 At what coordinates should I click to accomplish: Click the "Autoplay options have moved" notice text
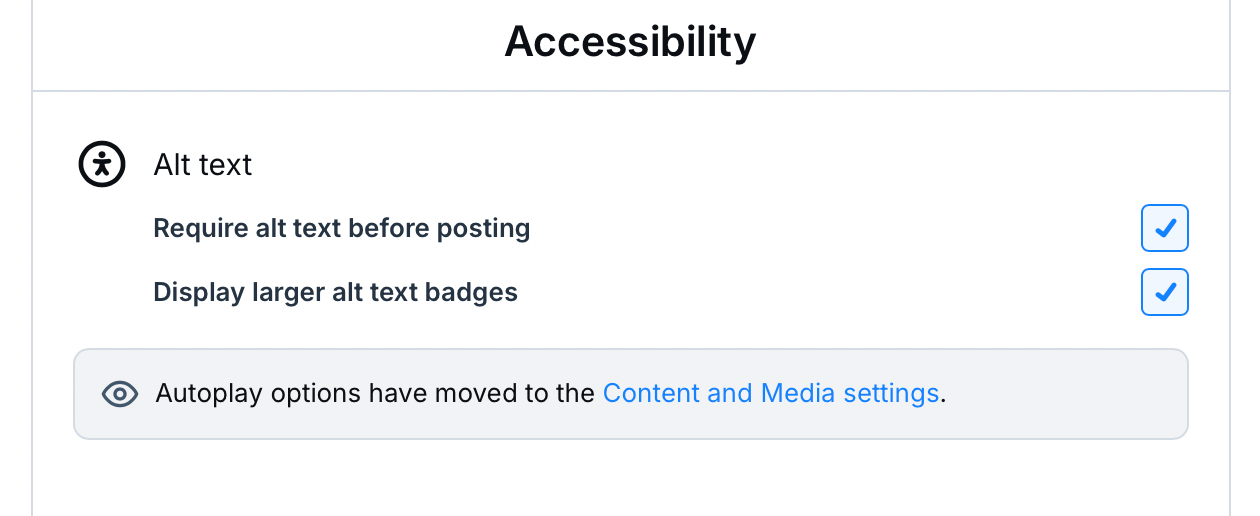375,393
